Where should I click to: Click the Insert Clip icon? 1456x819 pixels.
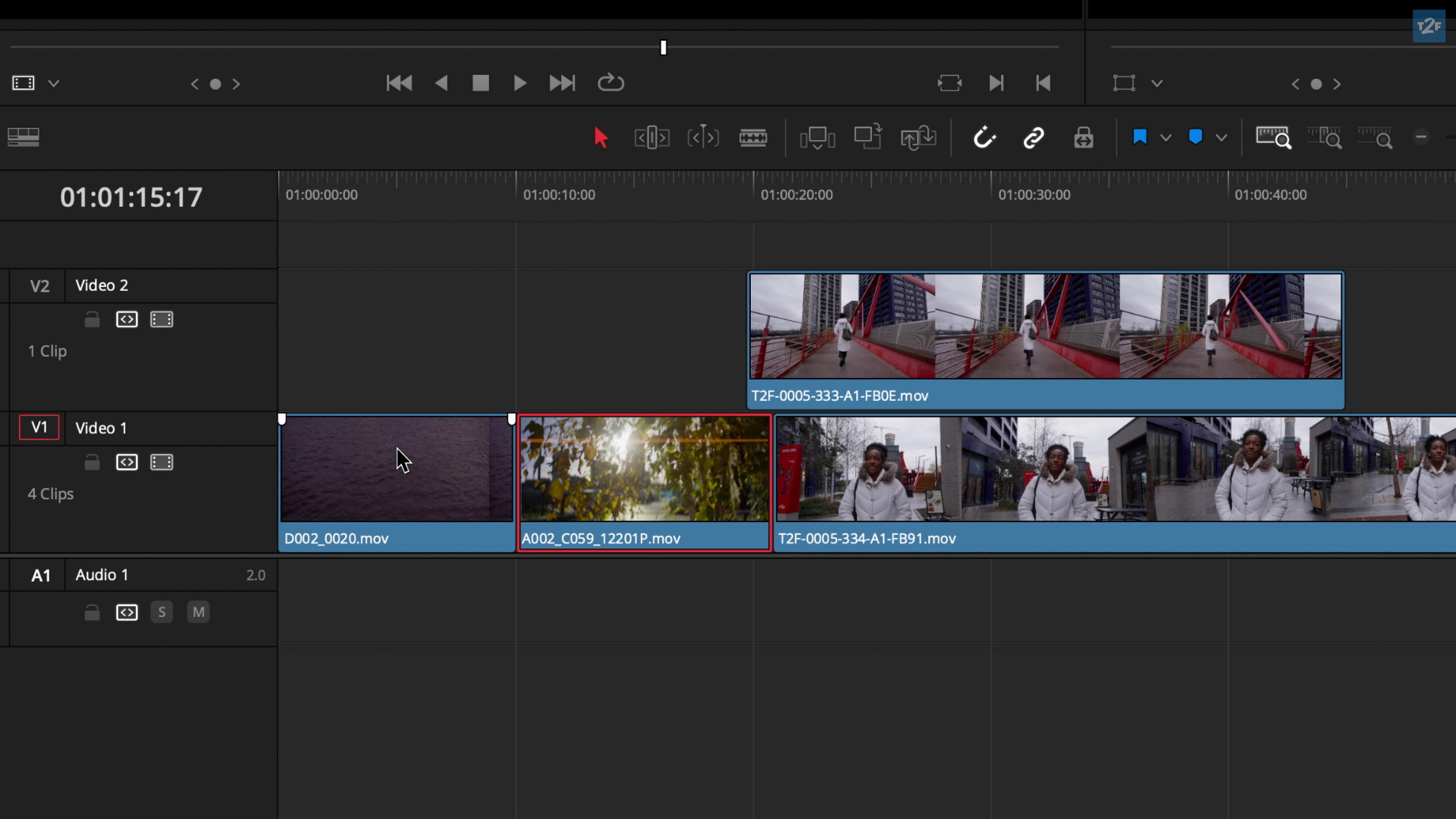817,137
